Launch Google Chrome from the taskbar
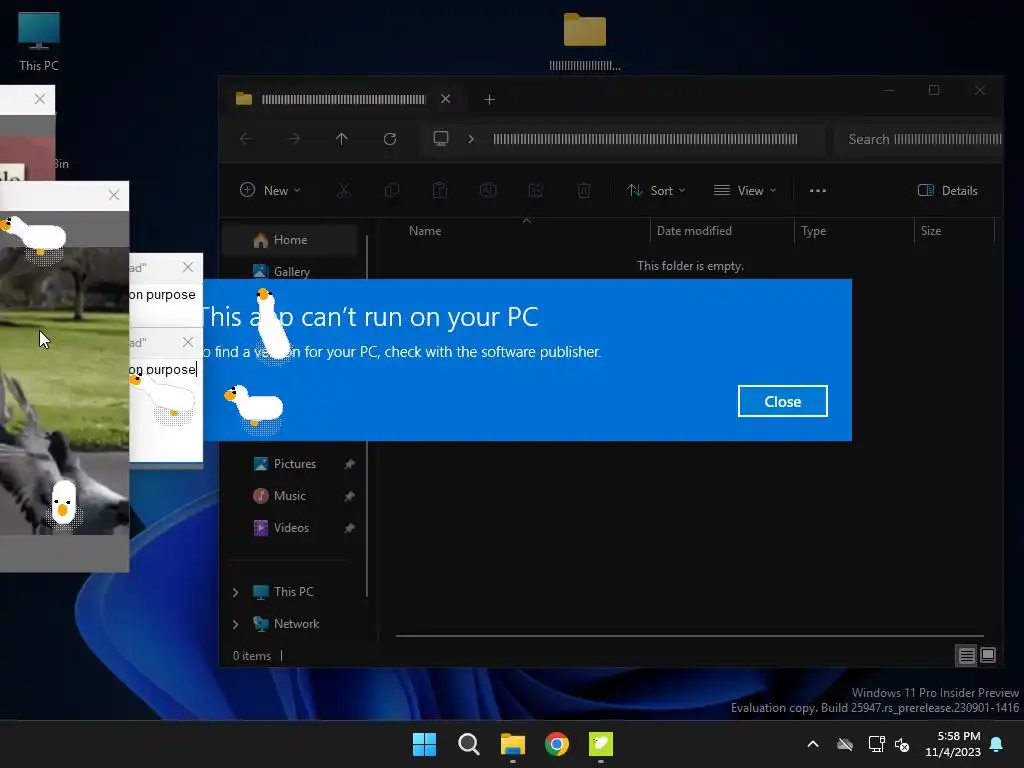This screenshot has height=768, width=1024. tap(556, 744)
